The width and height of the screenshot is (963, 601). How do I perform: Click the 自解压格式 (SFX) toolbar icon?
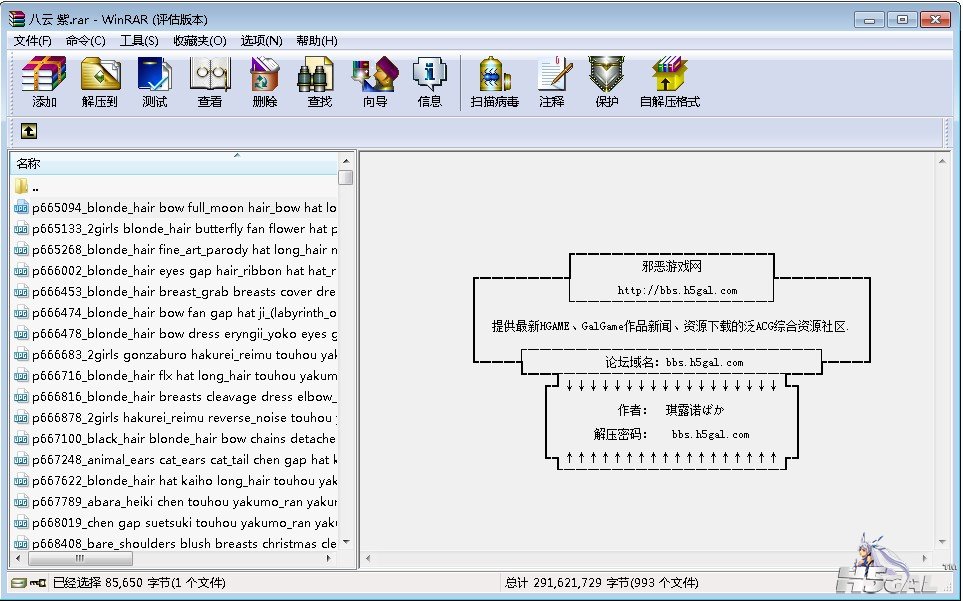click(669, 82)
